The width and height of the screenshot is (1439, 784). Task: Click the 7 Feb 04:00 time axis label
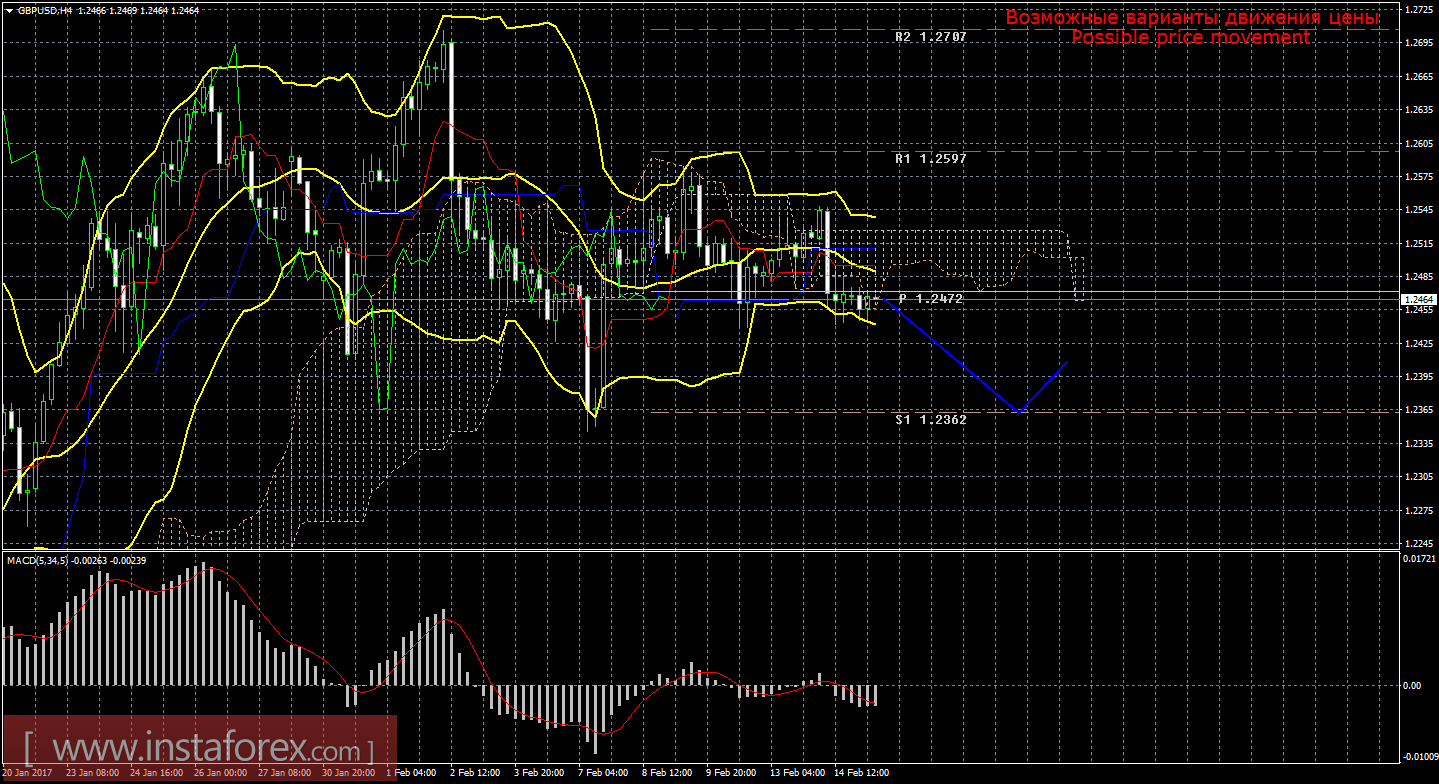(602, 773)
